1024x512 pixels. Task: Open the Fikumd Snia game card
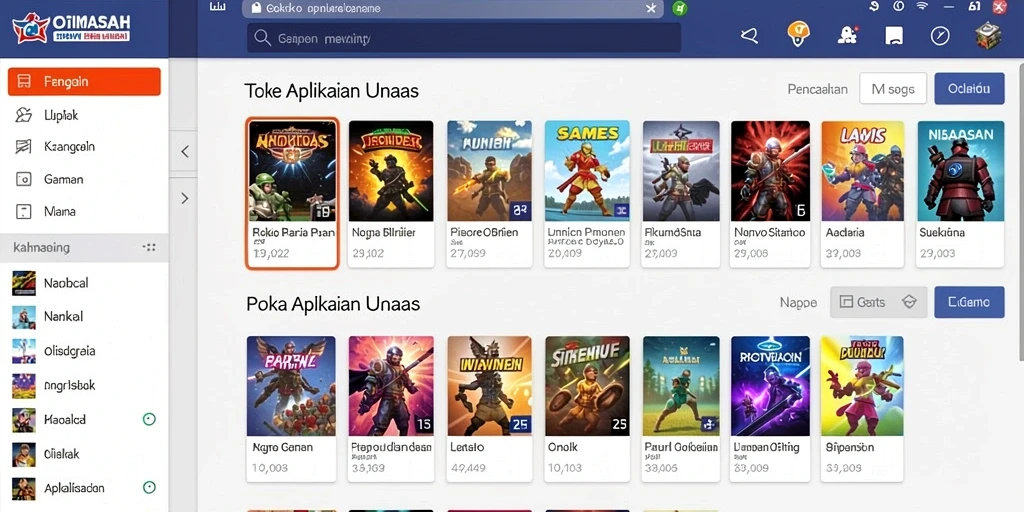tap(680, 194)
